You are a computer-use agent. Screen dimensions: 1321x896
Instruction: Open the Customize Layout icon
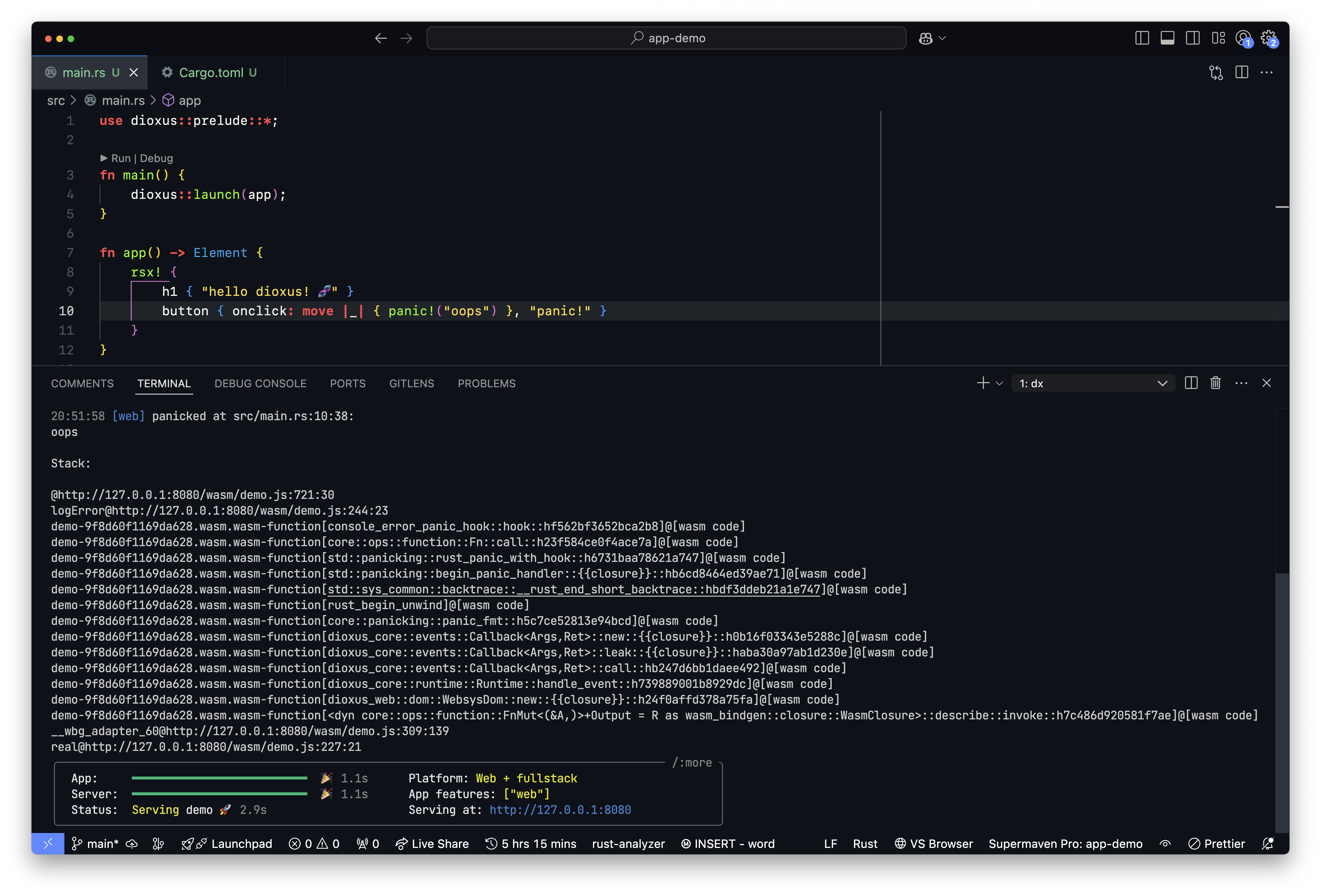tap(1218, 38)
